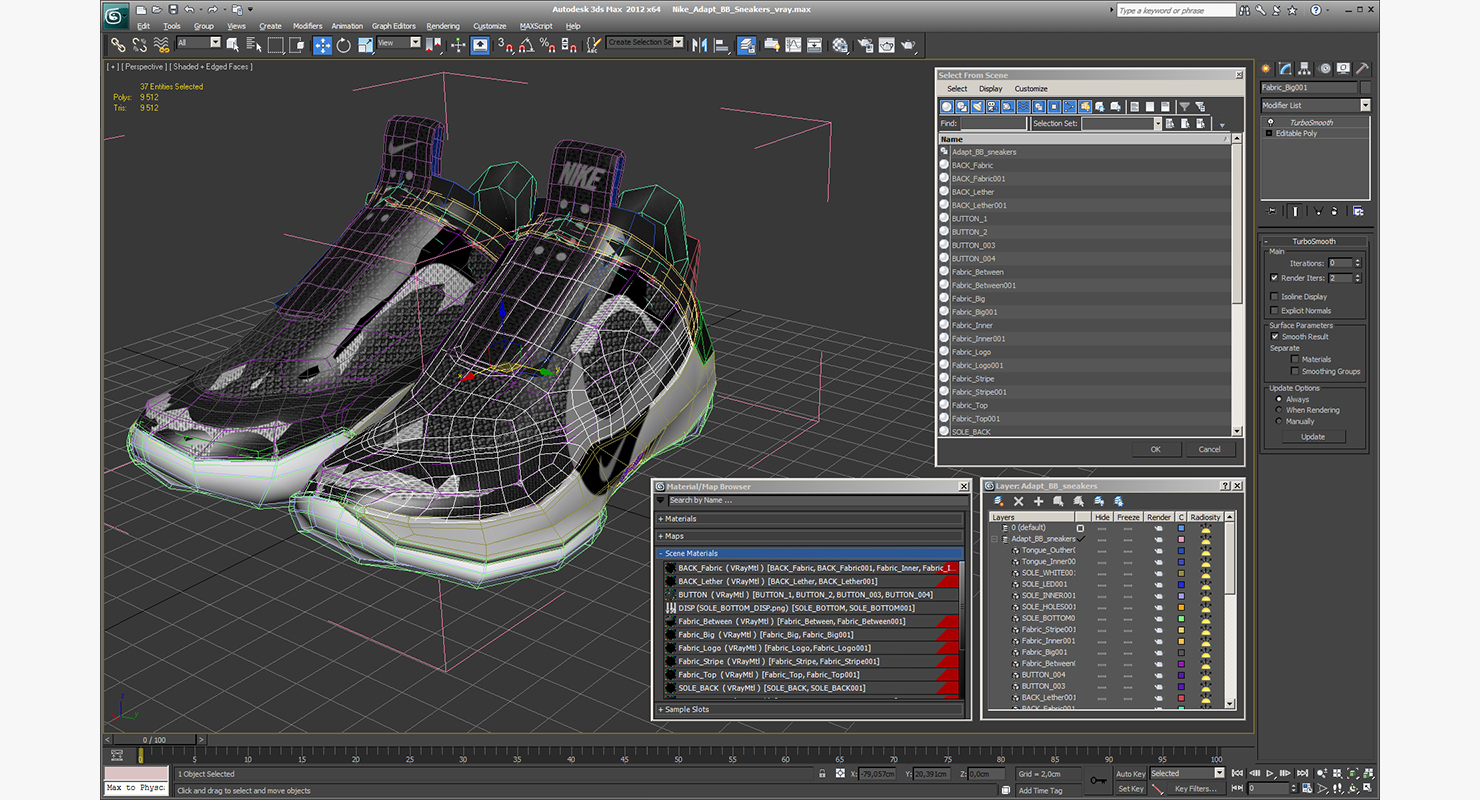Open Customize menu in Select From Scene
Screen dimensions: 1480x800
pos(1031,89)
